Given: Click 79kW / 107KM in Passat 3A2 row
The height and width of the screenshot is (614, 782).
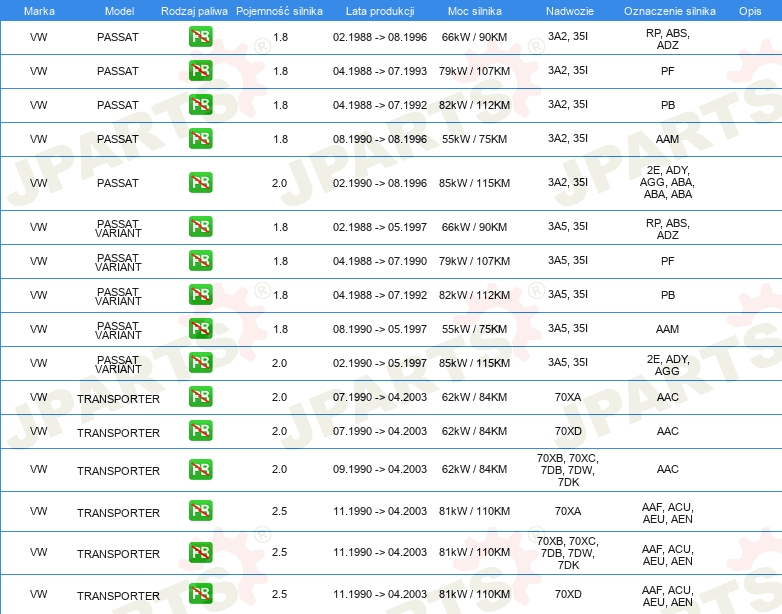Looking at the screenshot, I should tap(474, 71).
